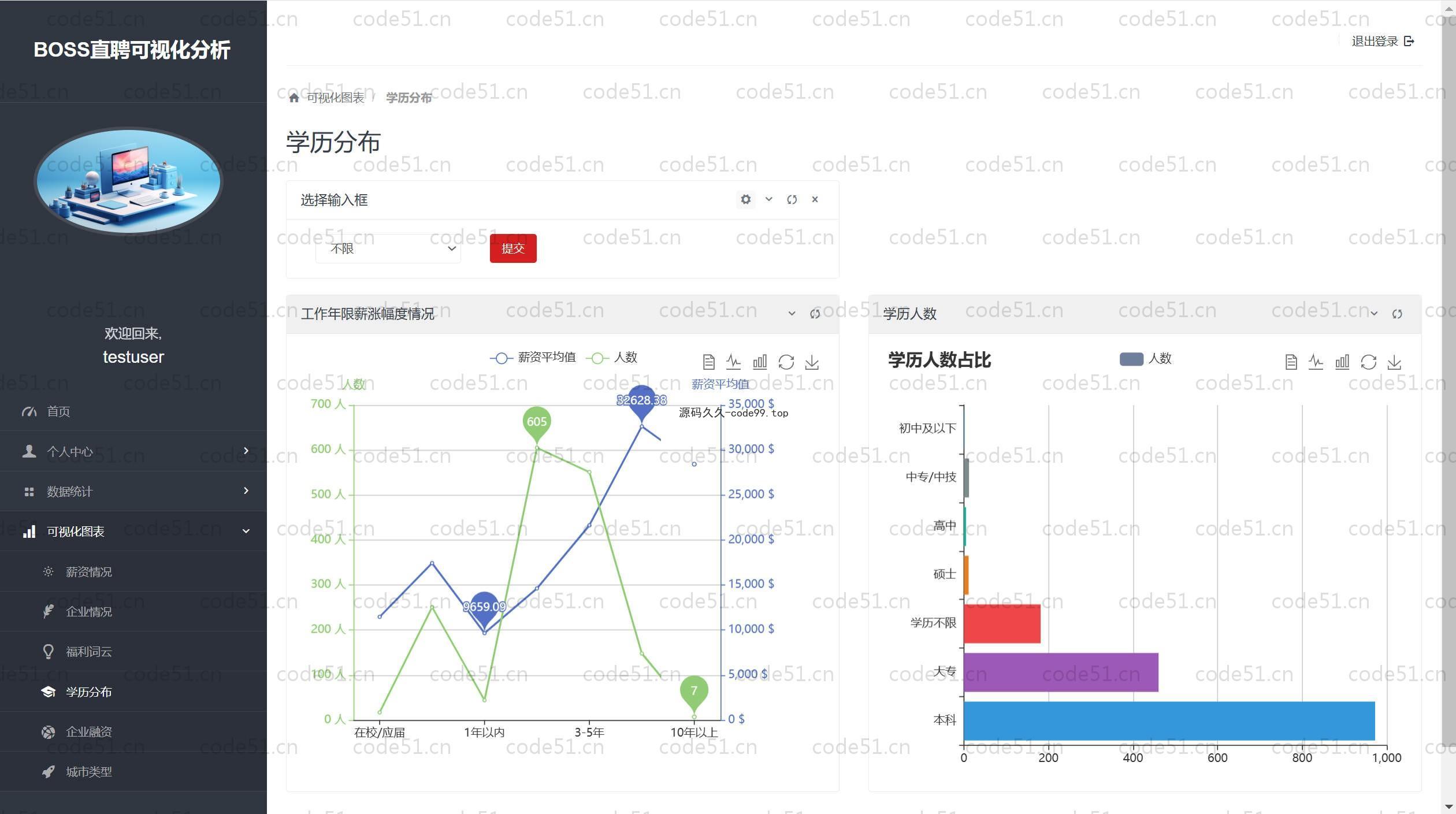Open data view in salary line chart
Viewport: 1456px width, 814px height.
pyautogui.click(x=709, y=362)
